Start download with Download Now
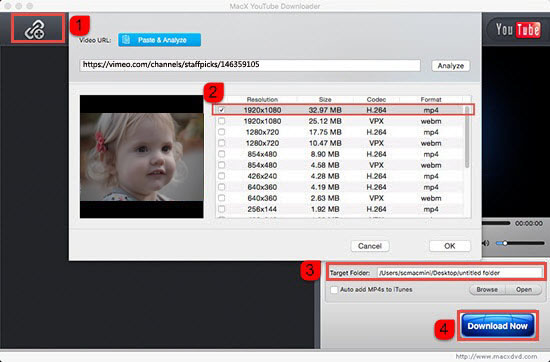This screenshot has width=550, height=362. (x=497, y=326)
